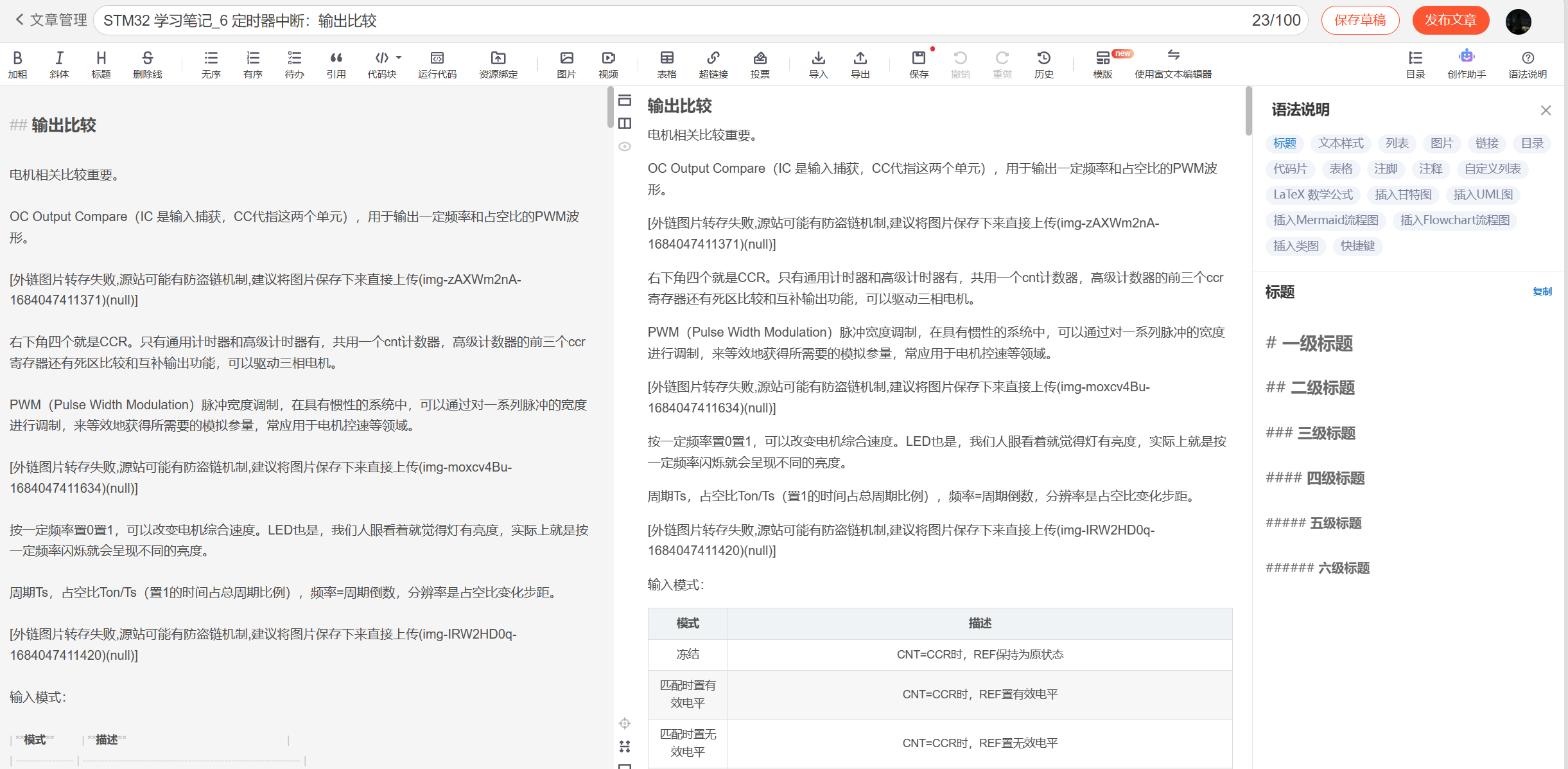Insert hyperlink with the 超链接 icon
Screen dimensions: 1568x769
[713, 64]
